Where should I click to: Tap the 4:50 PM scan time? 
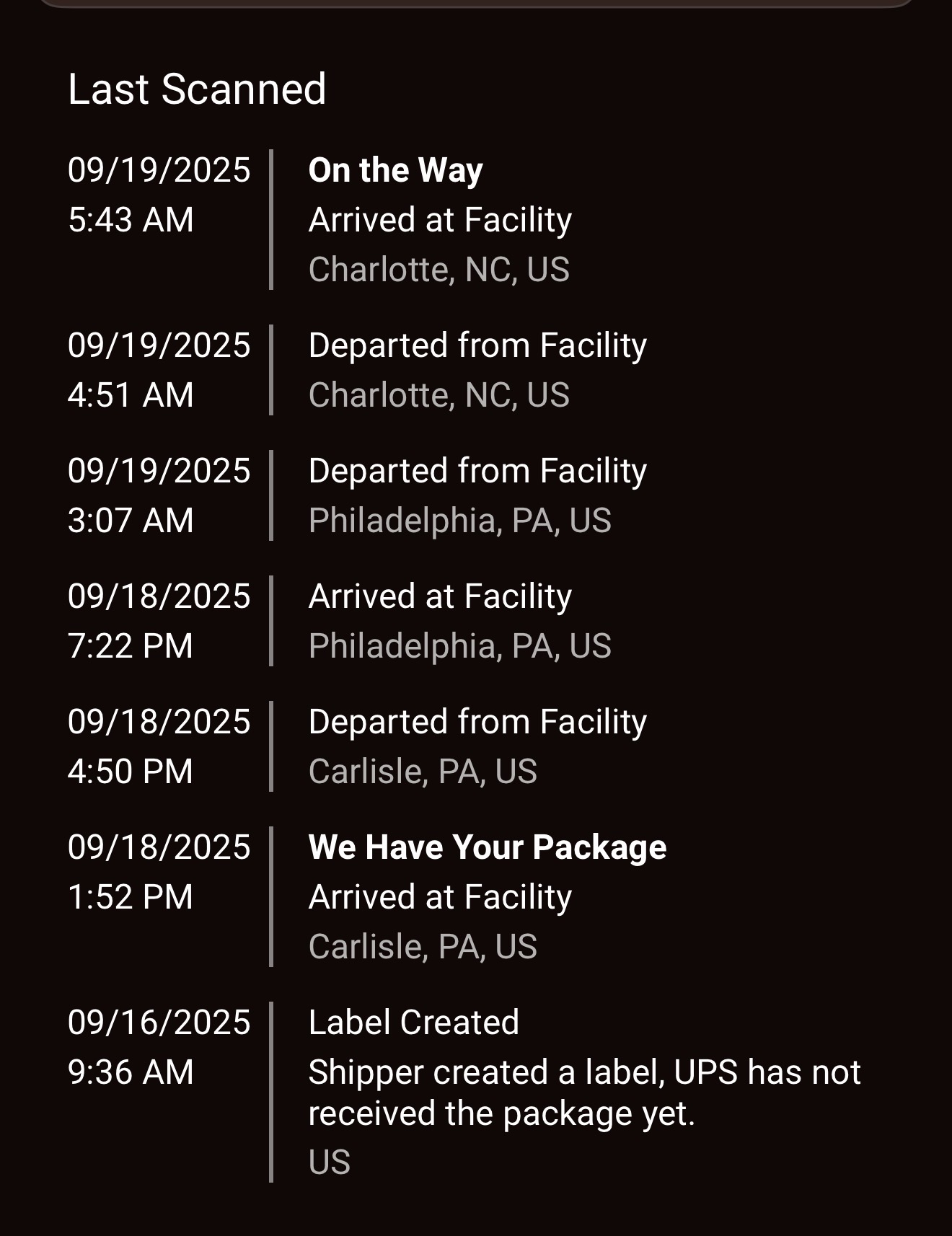(131, 772)
